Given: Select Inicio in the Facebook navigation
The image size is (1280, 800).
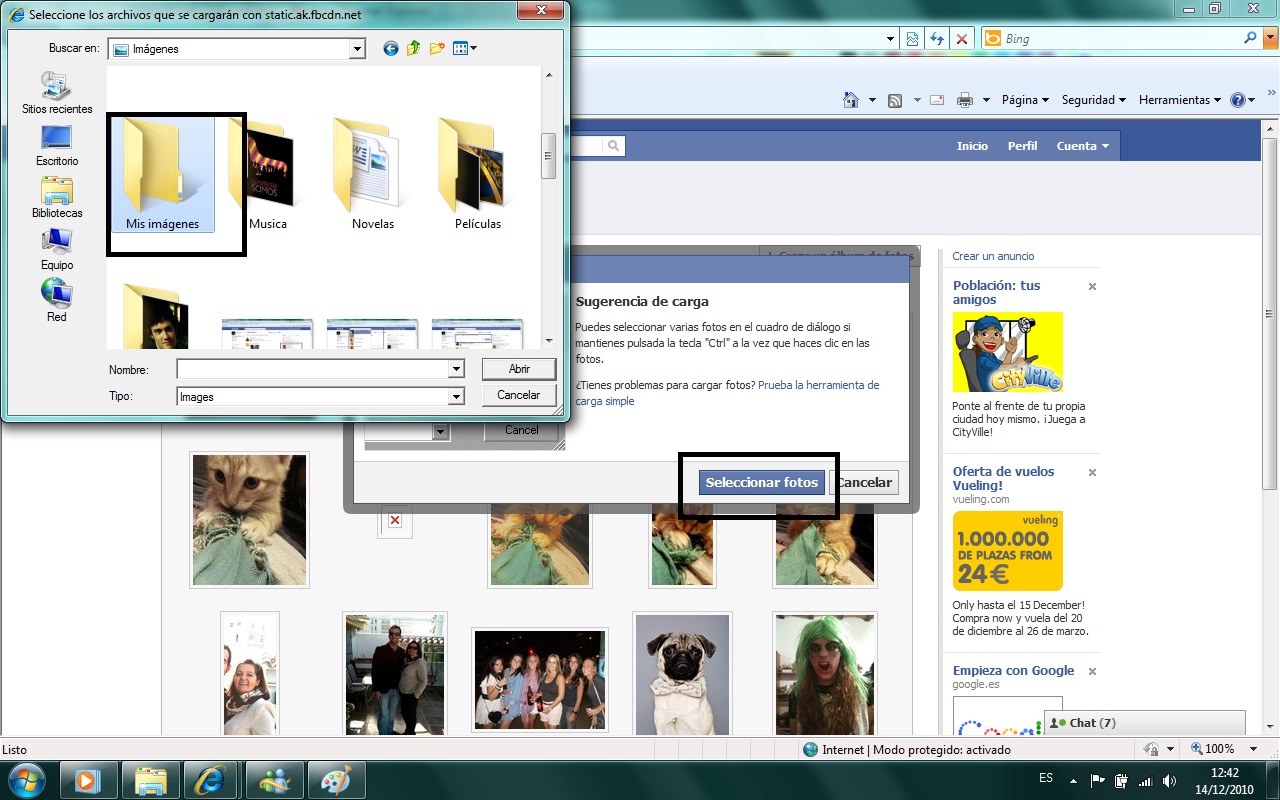Looking at the screenshot, I should tap(971, 146).
